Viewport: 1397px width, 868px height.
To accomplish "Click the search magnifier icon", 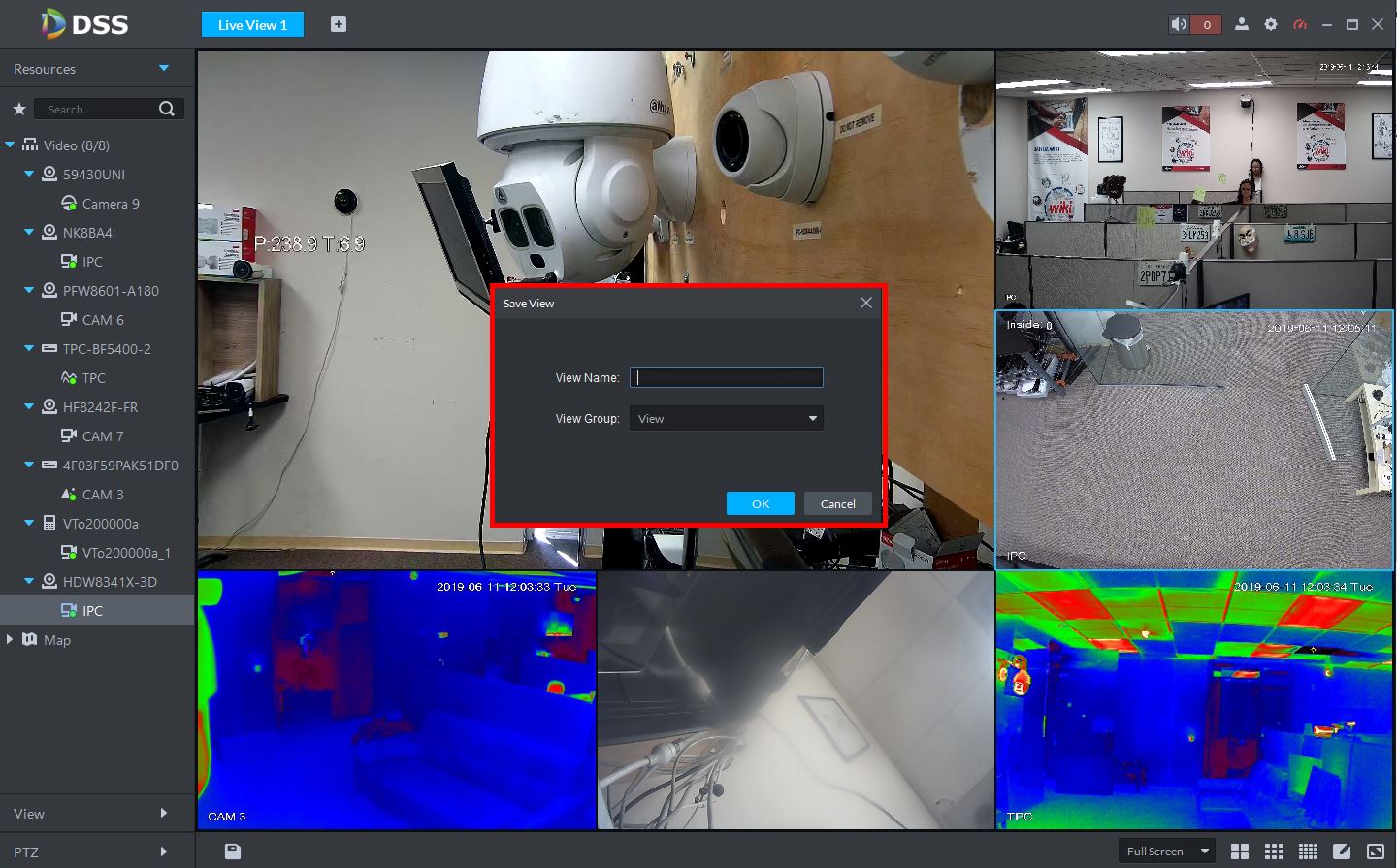I will click(167, 109).
